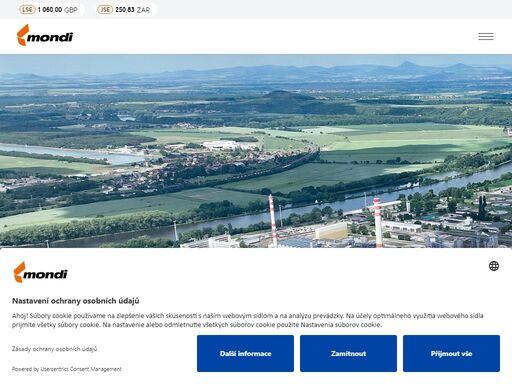Viewport: 512px width, 384px height.
Task: Click the Mondi logo in cookie banner
Action: (41, 272)
